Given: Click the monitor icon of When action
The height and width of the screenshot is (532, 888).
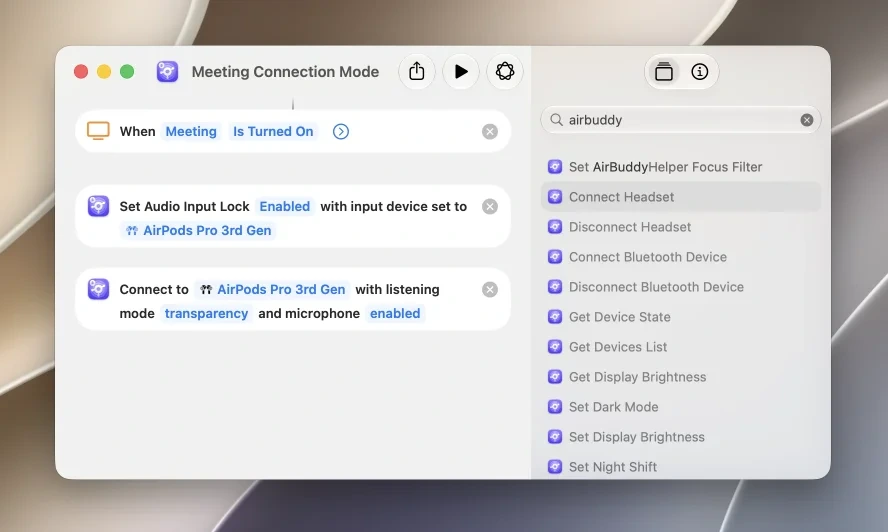Looking at the screenshot, I should pos(98,131).
